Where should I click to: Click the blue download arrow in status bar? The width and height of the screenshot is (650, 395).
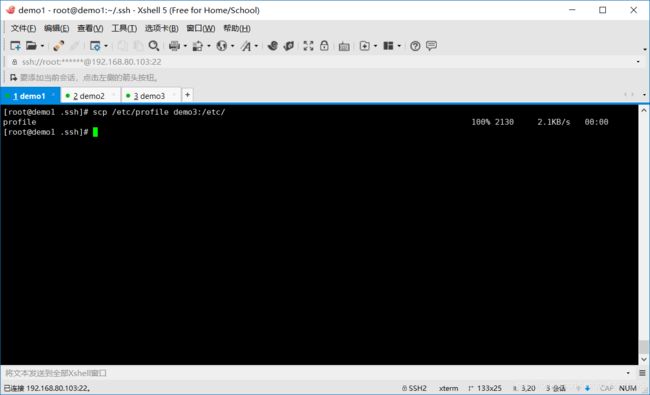pyautogui.click(x=587, y=388)
